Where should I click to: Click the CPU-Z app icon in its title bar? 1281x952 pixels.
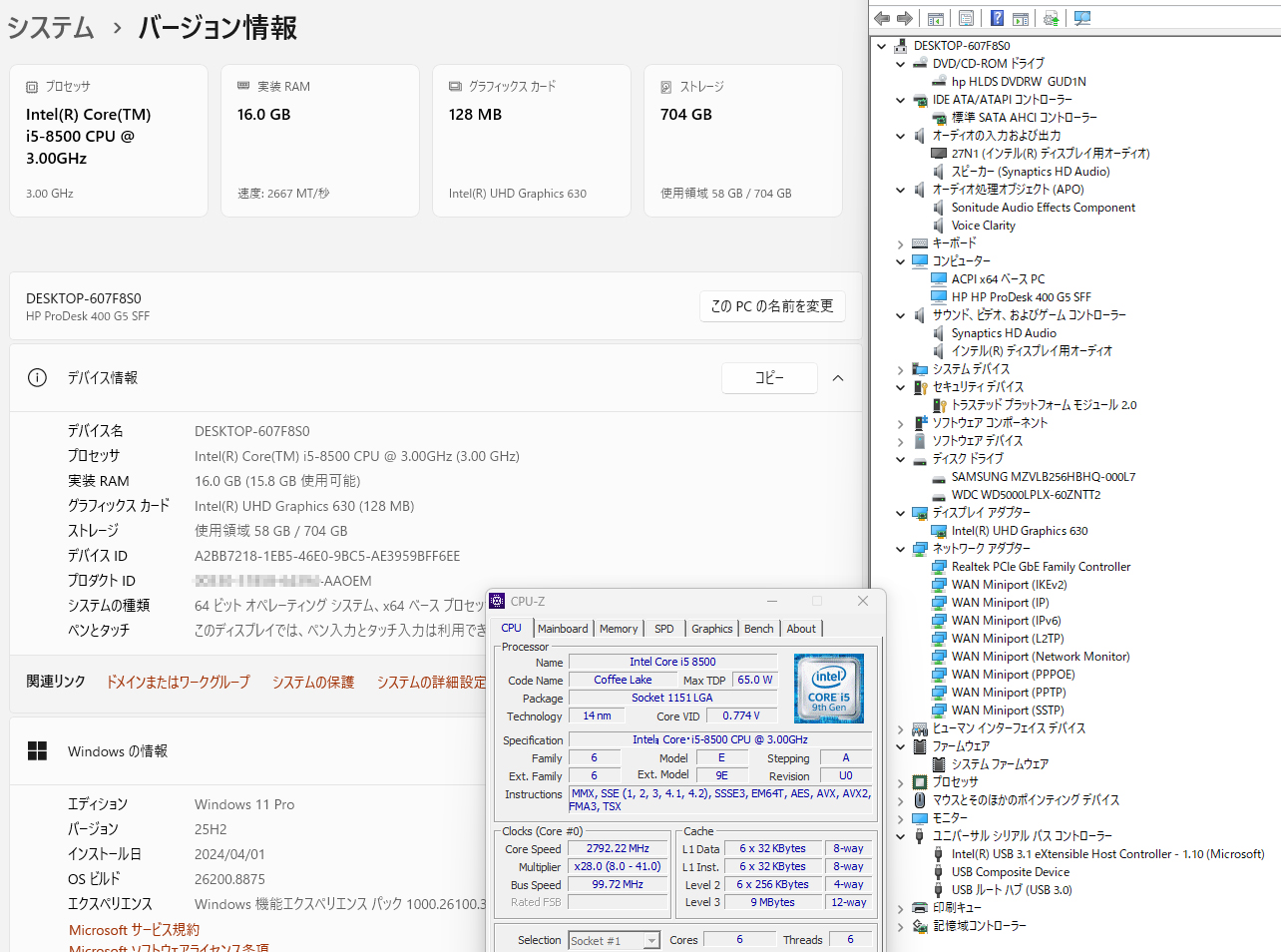[x=497, y=601]
